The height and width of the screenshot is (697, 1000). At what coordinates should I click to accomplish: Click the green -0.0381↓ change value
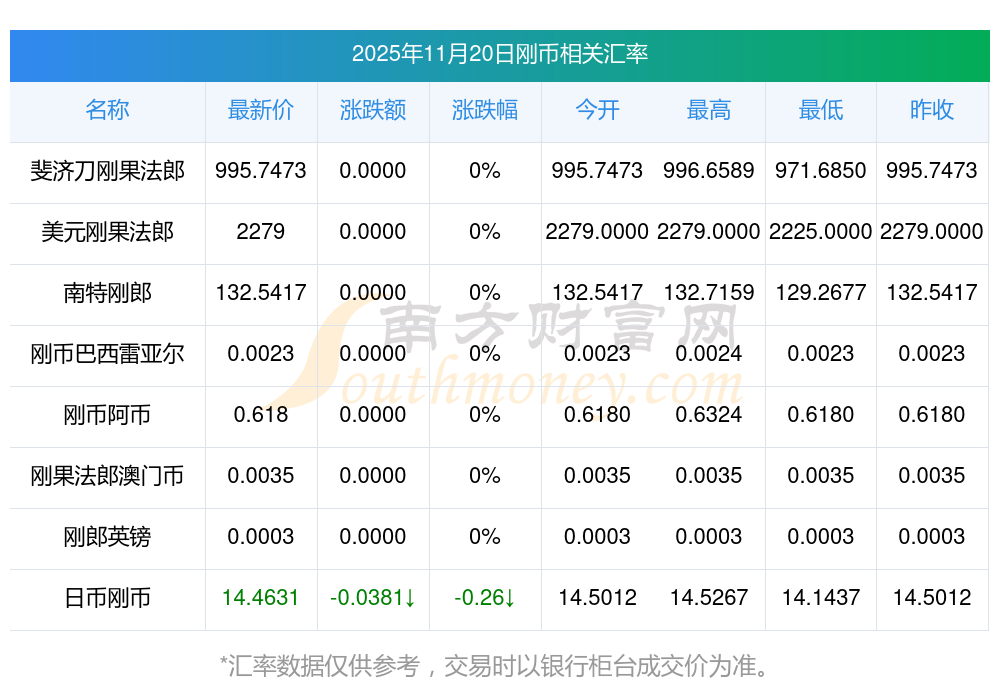coord(373,598)
